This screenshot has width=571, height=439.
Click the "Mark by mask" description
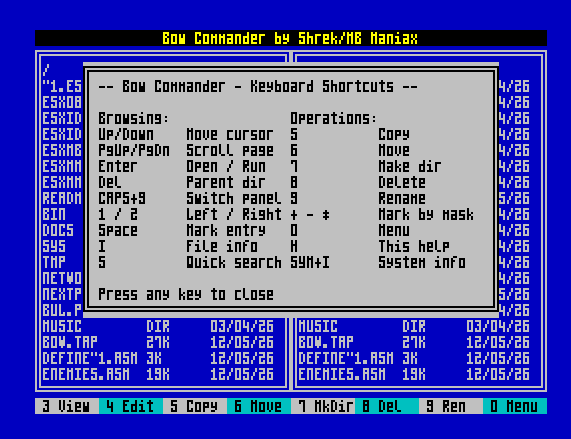[426, 214]
